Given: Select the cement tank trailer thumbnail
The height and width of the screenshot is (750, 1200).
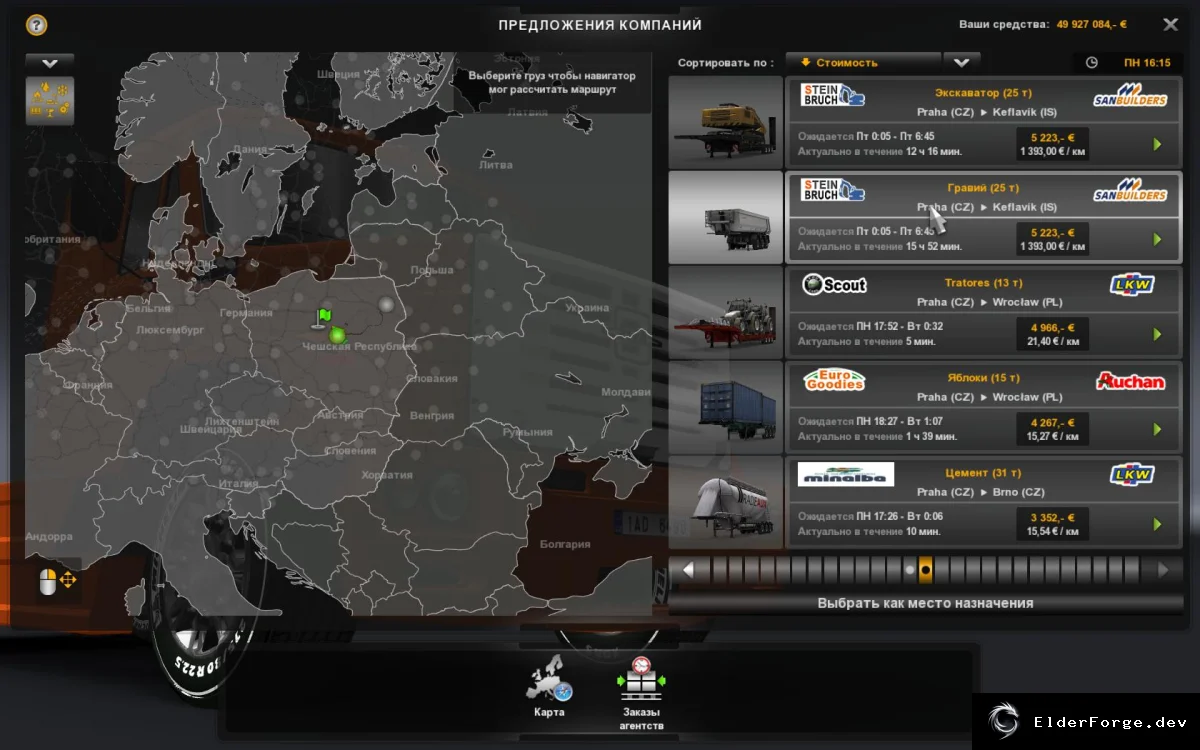Looking at the screenshot, I should click(x=725, y=502).
